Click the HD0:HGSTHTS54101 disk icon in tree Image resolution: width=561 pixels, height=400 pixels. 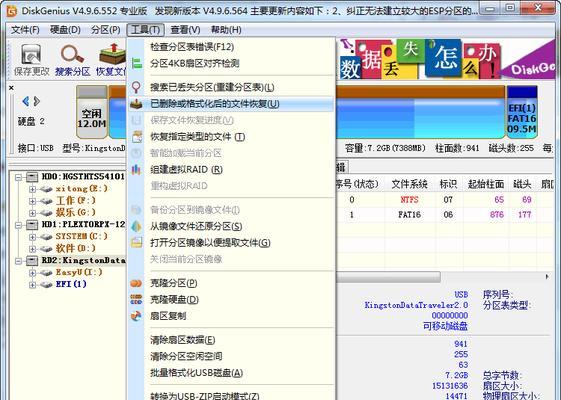[x=32, y=176]
